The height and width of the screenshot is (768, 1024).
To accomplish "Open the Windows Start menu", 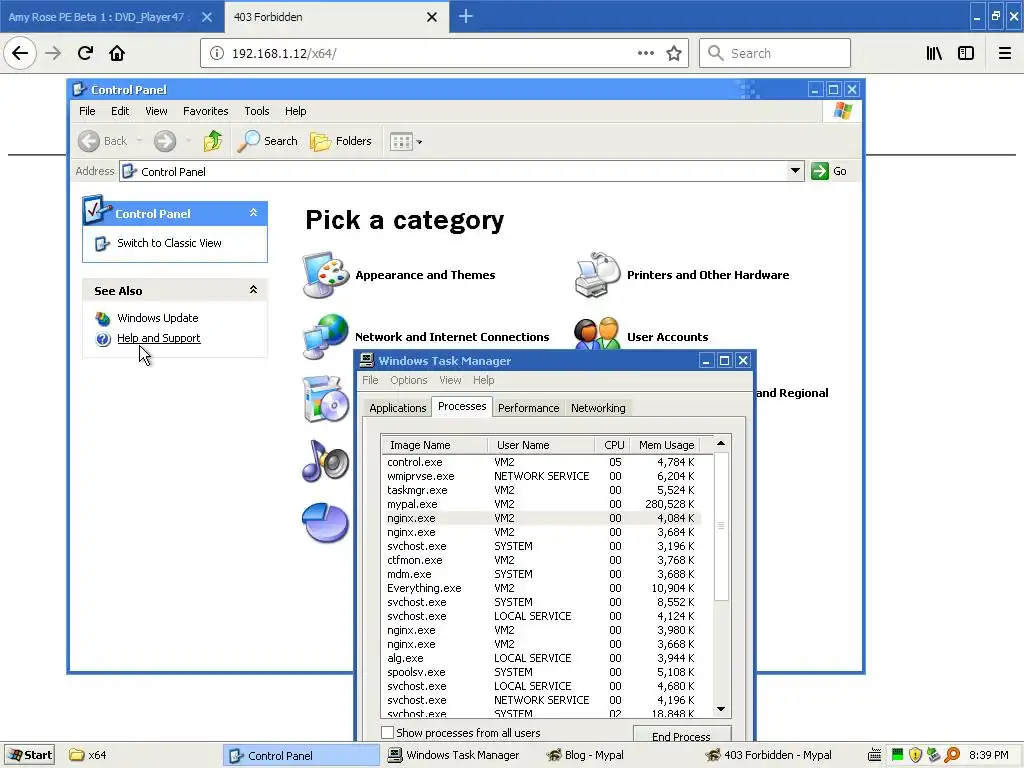I will point(29,756).
